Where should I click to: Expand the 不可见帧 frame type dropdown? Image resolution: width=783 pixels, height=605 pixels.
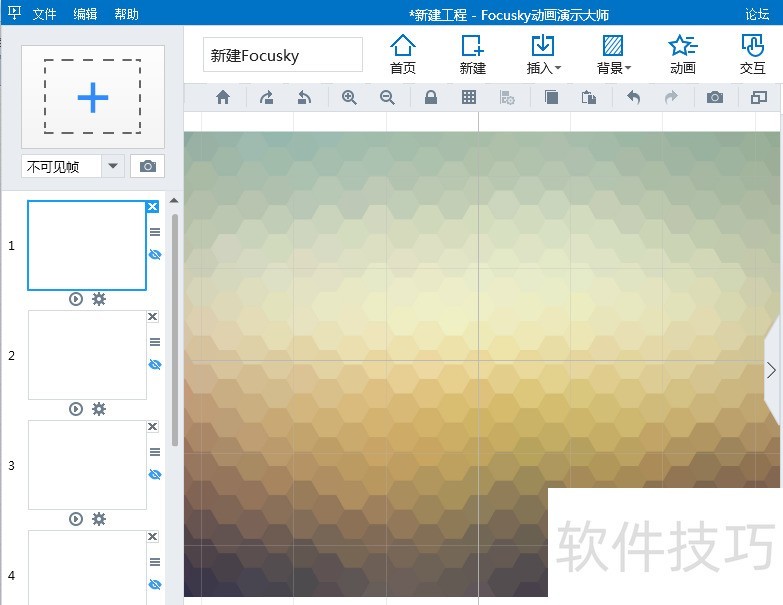click(112, 166)
